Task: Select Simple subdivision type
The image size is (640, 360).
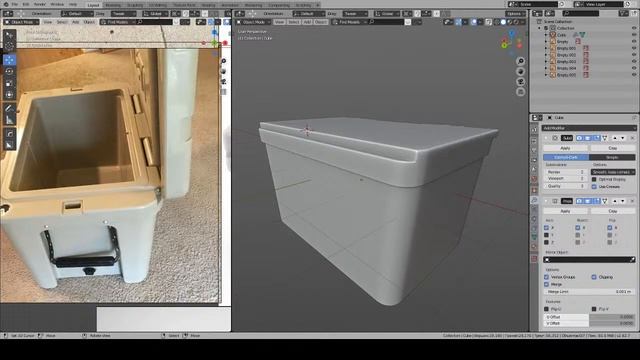Action: (612, 157)
